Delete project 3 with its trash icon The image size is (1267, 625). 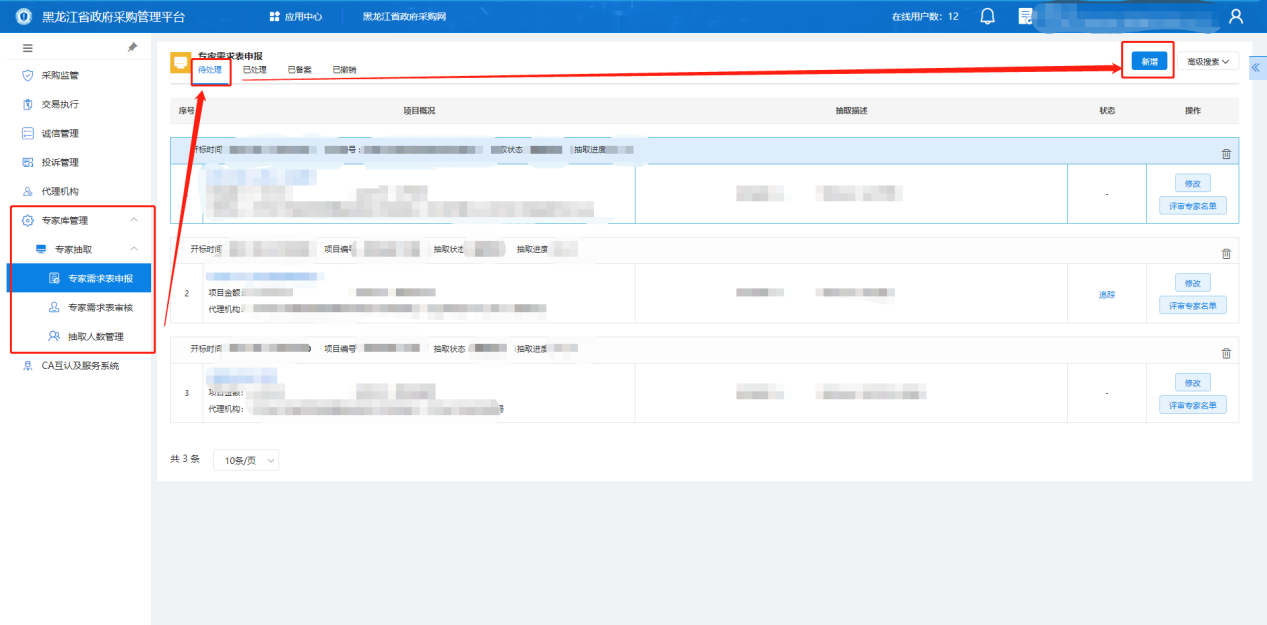1226,353
